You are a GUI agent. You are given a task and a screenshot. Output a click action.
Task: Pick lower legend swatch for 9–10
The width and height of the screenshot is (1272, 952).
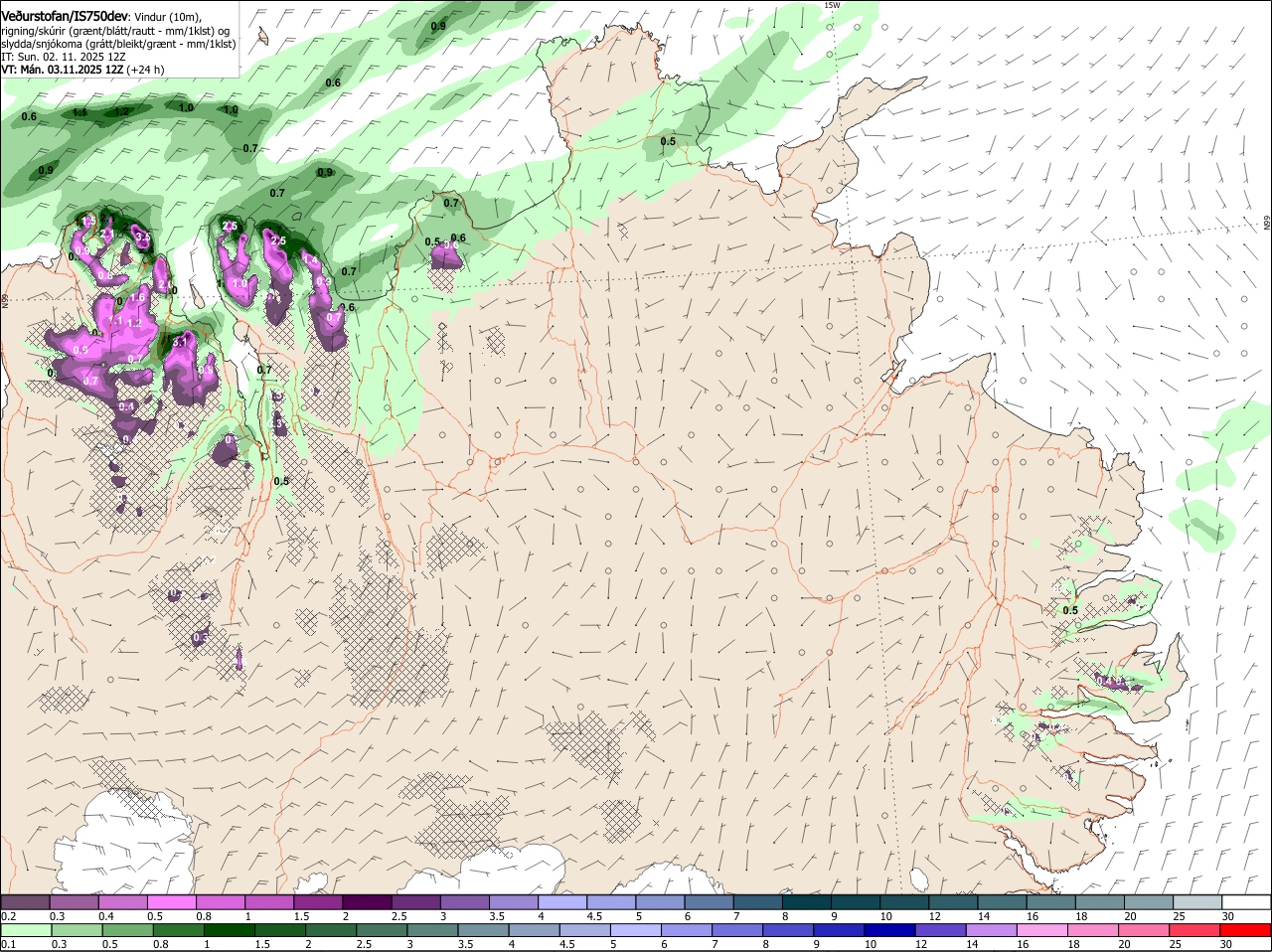[x=840, y=930]
